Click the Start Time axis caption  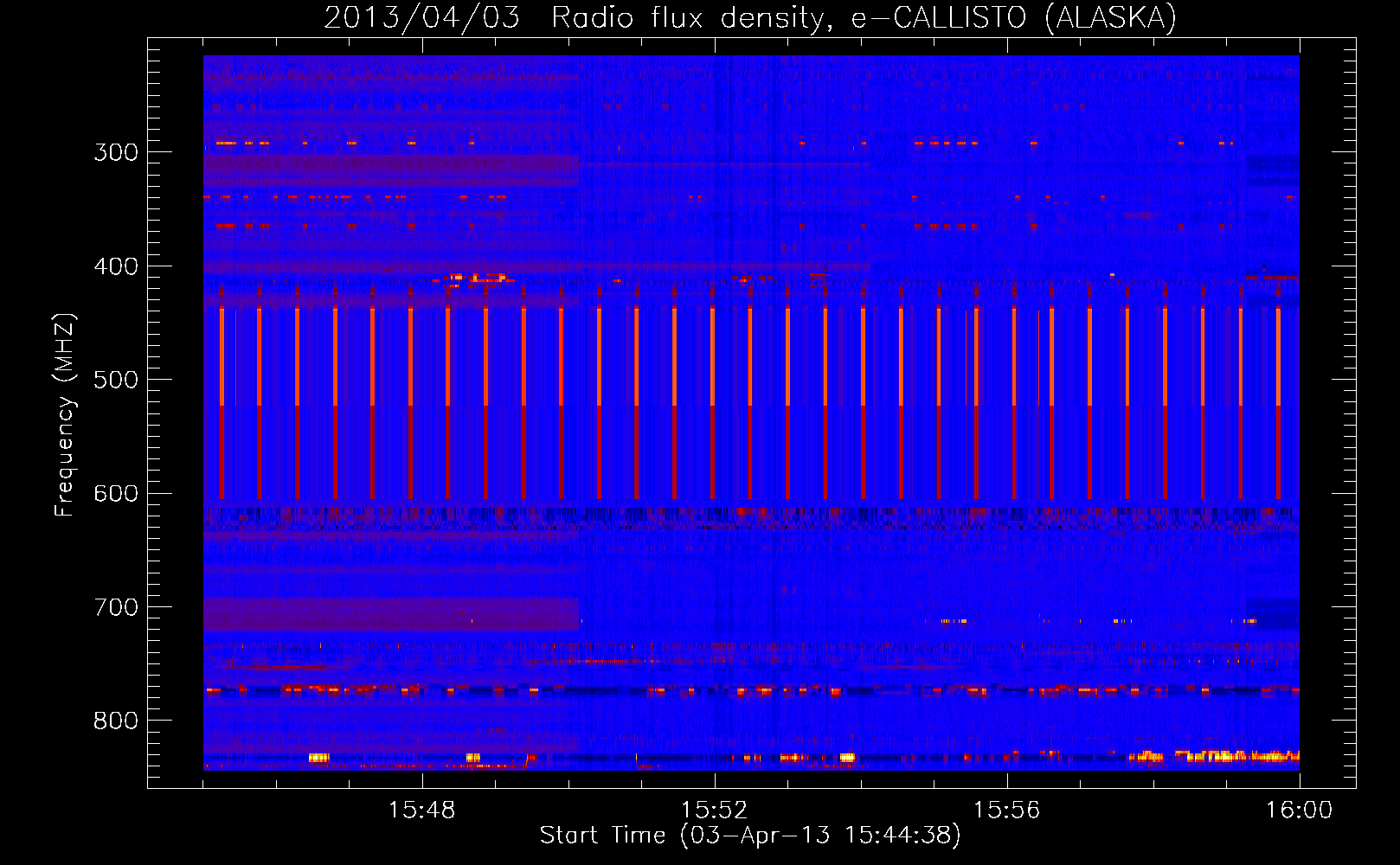coord(750,836)
